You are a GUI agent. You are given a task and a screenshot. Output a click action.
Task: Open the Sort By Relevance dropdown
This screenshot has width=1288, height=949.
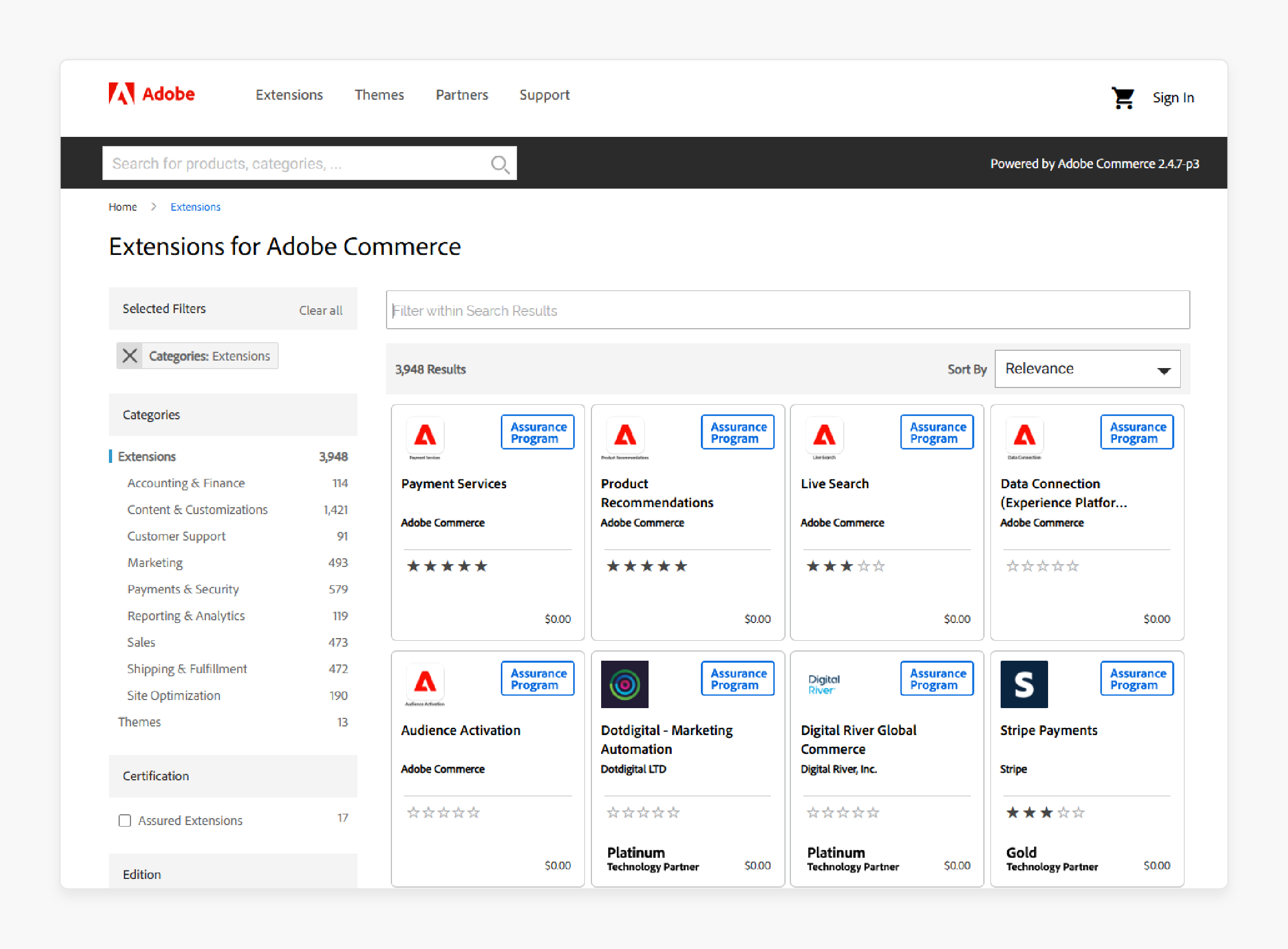[1087, 369]
